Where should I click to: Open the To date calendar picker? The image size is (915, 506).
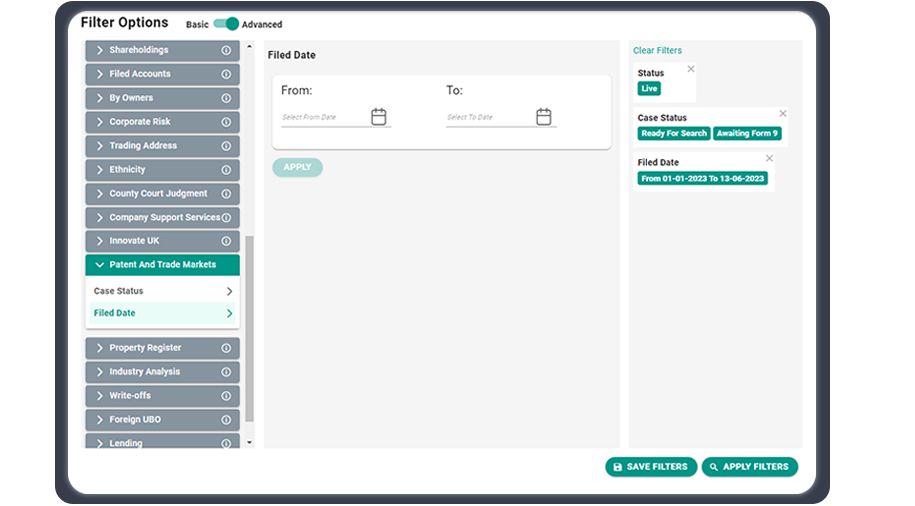tap(544, 117)
